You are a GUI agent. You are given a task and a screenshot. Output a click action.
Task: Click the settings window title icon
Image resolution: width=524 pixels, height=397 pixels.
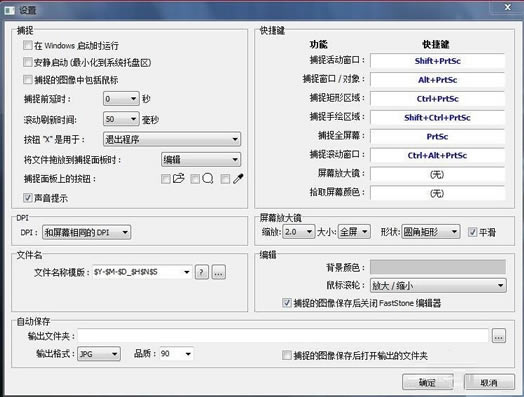[9, 10]
